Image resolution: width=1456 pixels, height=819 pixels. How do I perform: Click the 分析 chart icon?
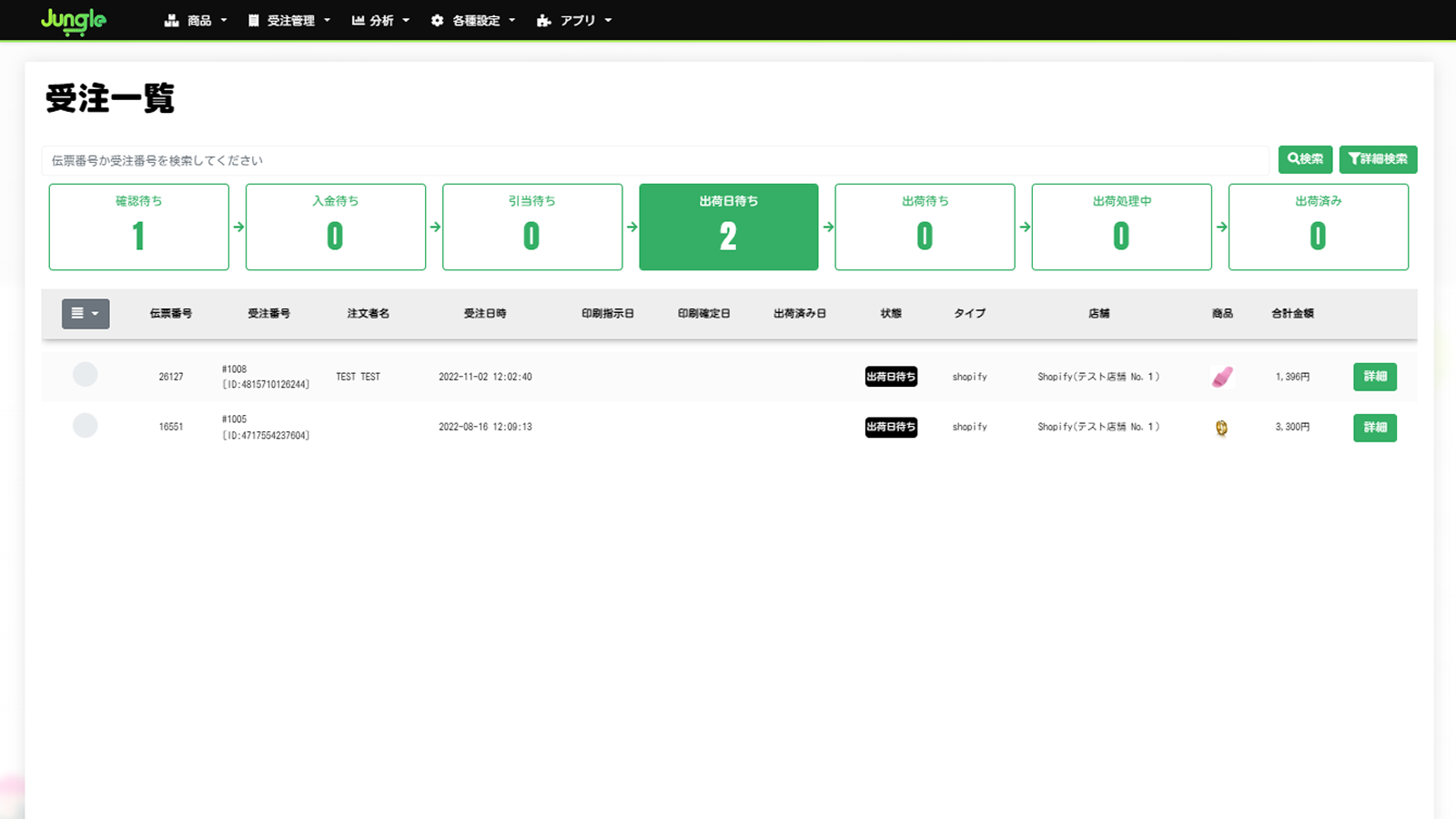[358, 20]
